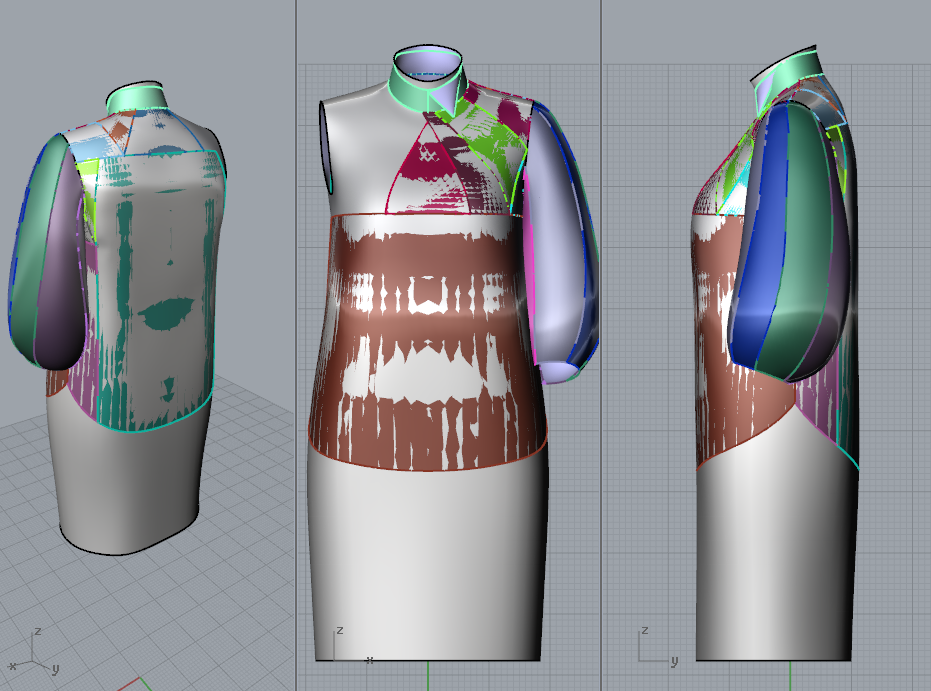Pick the magenta sleeve seam curve in front view
Image resolution: width=931 pixels, height=691 pixels.
click(x=529, y=267)
